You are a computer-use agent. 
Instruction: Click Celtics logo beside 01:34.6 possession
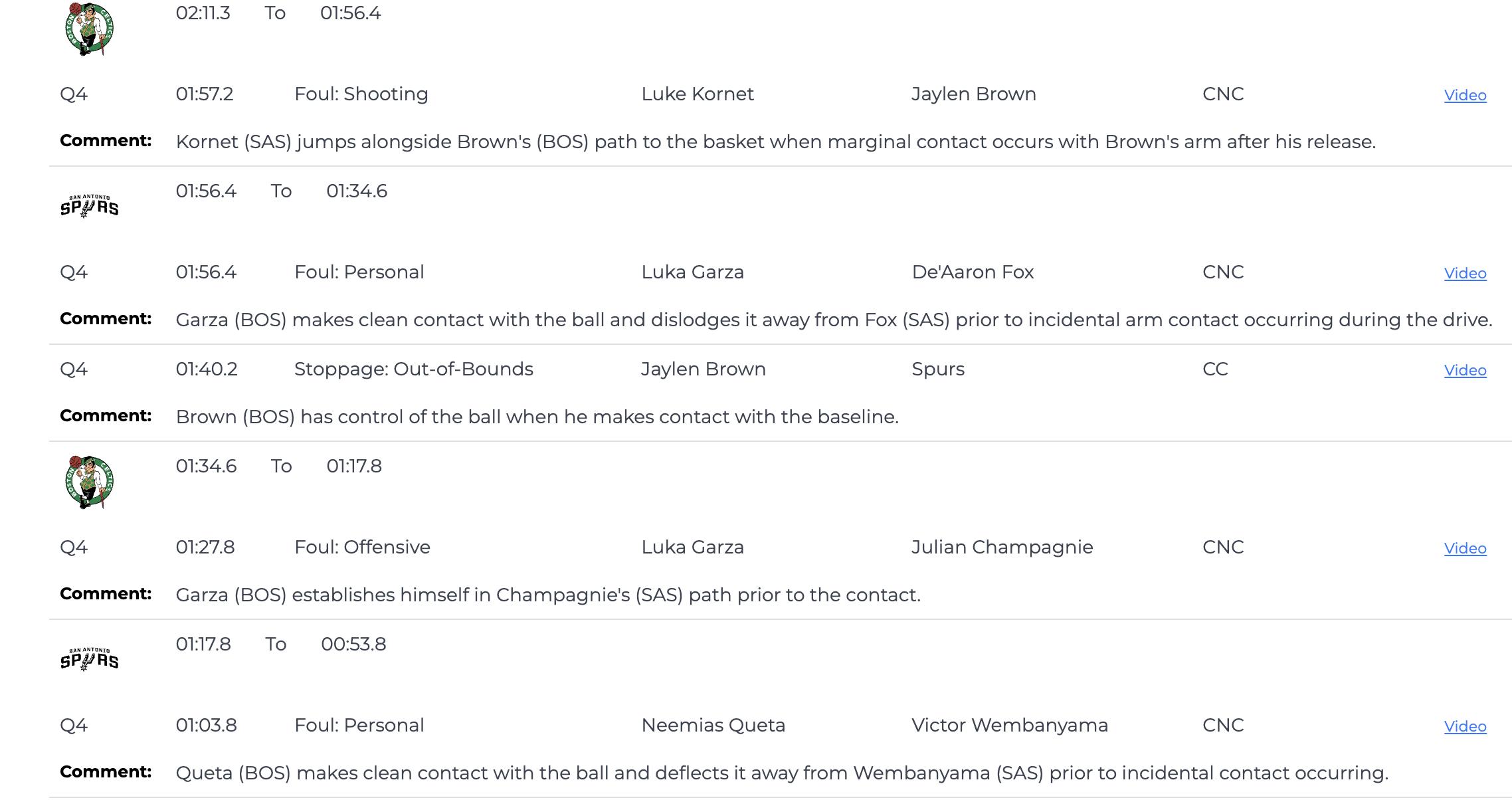pos(89,482)
